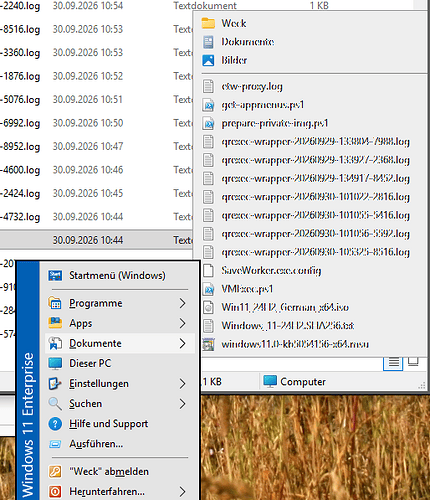
Task: Expand the Einstellungen submenu arrow
Action: [x=182, y=384]
